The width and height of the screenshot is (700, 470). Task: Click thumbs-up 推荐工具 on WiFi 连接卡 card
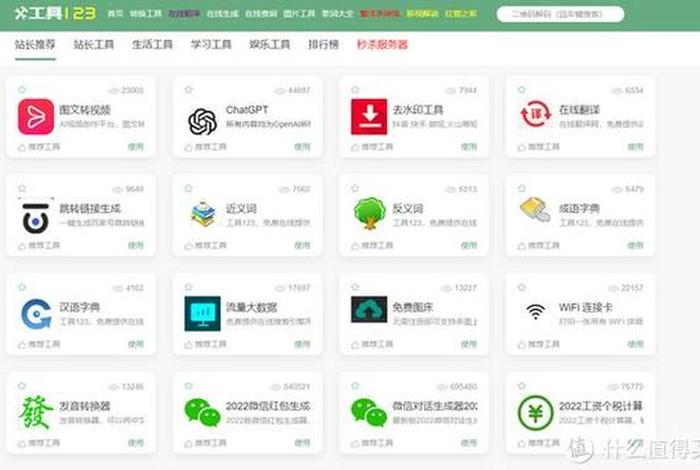pos(538,344)
